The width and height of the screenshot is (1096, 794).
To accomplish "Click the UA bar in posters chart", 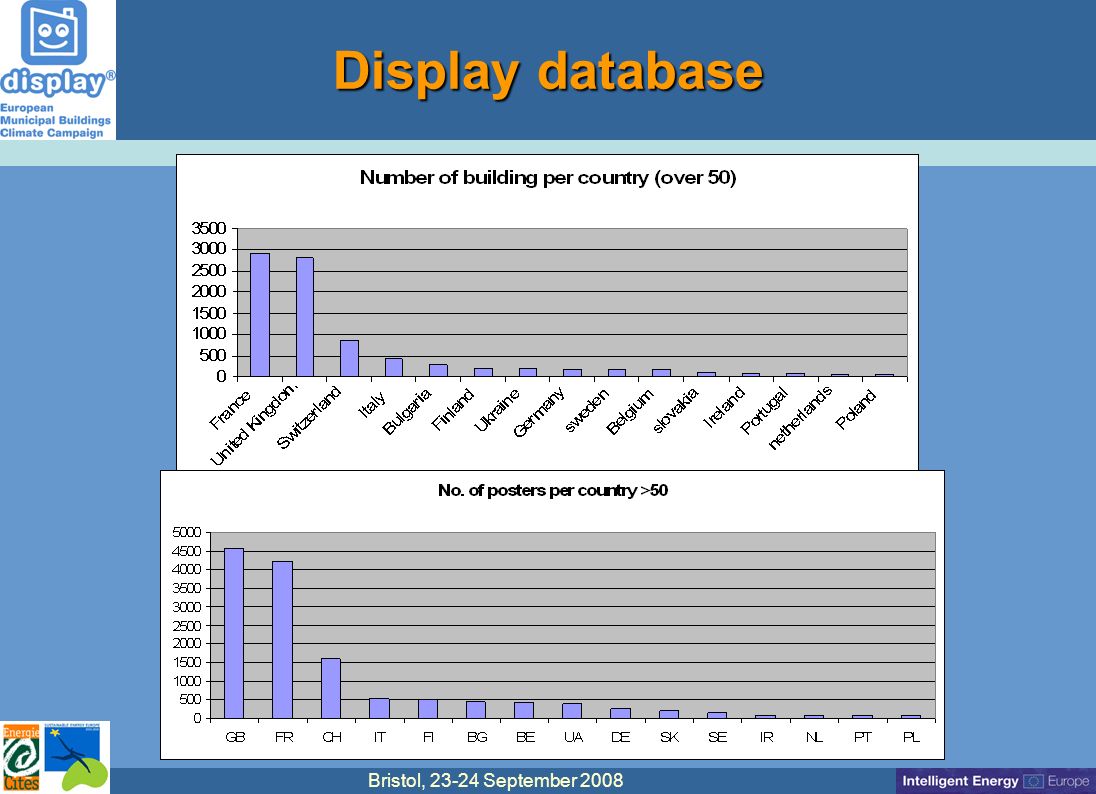I will [x=572, y=711].
